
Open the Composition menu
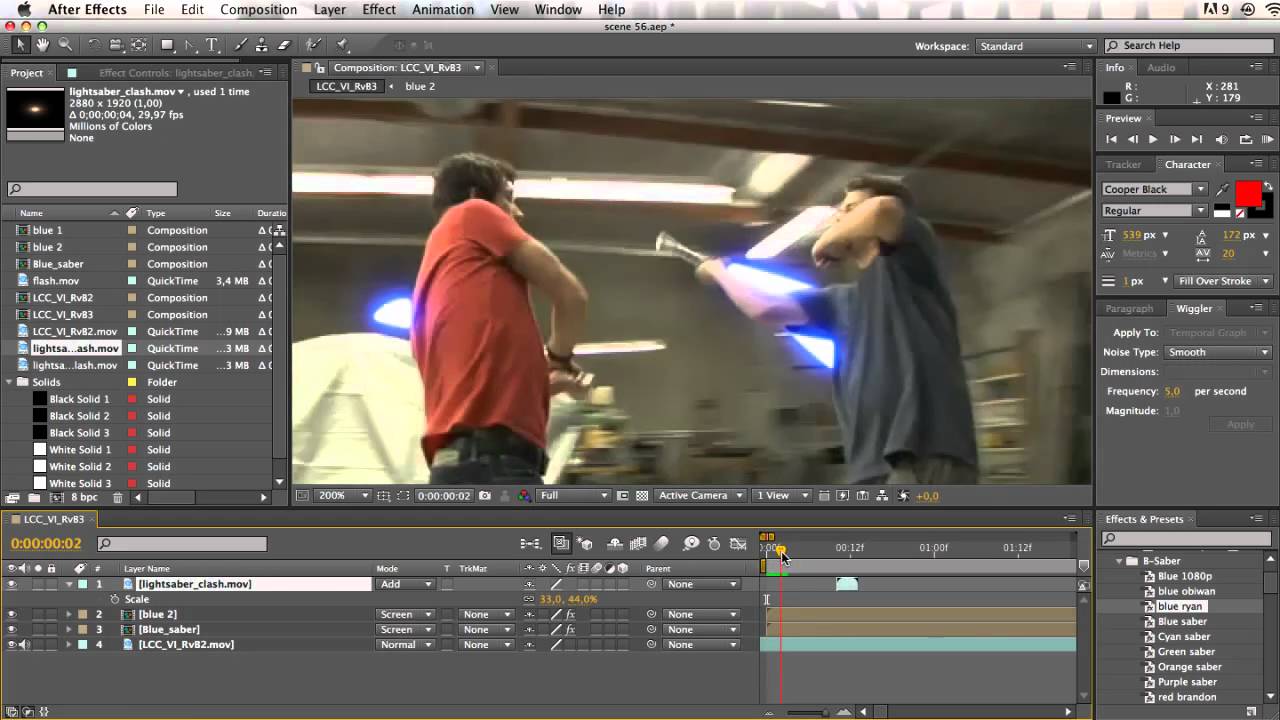pyautogui.click(x=258, y=9)
